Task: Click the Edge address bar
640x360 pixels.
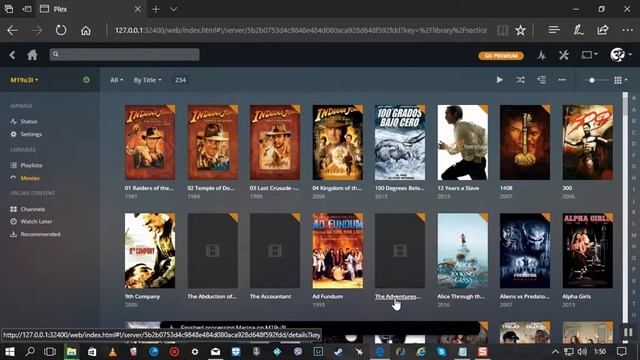Action: (300, 30)
